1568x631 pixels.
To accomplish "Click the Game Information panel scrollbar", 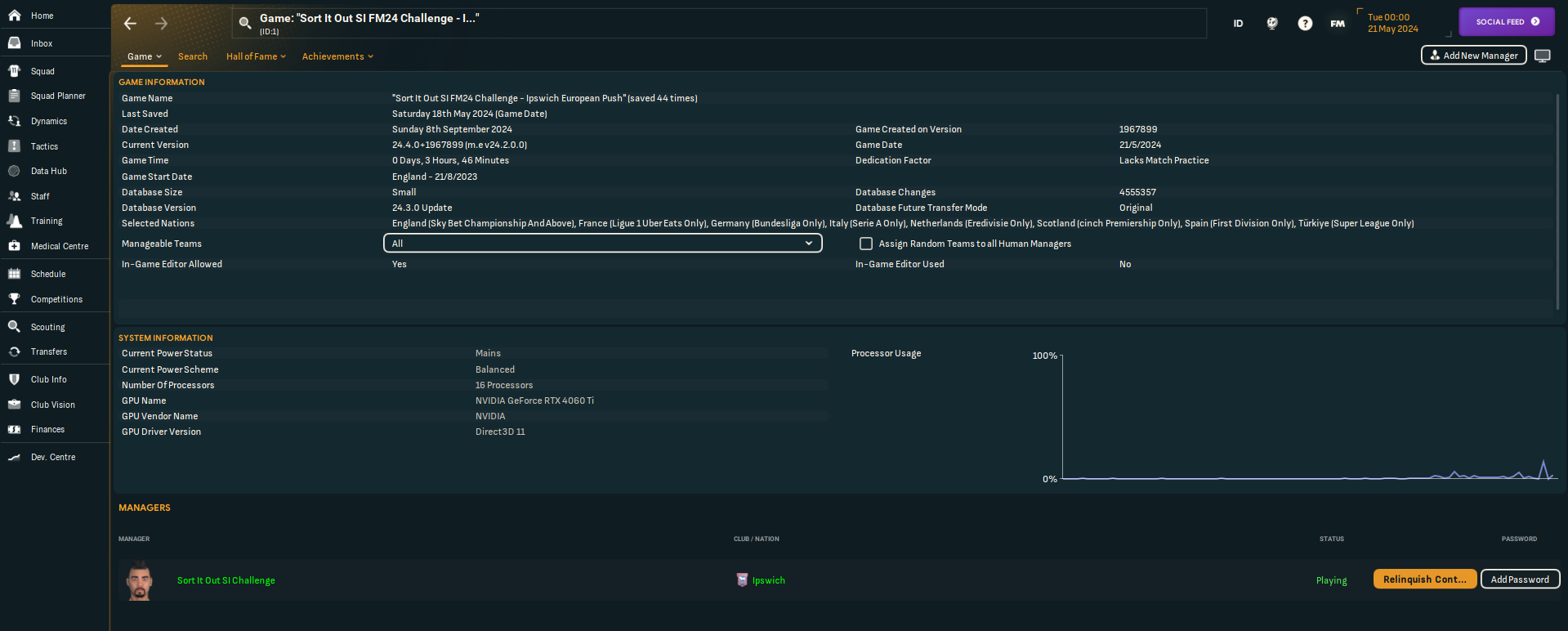I will (x=1557, y=200).
